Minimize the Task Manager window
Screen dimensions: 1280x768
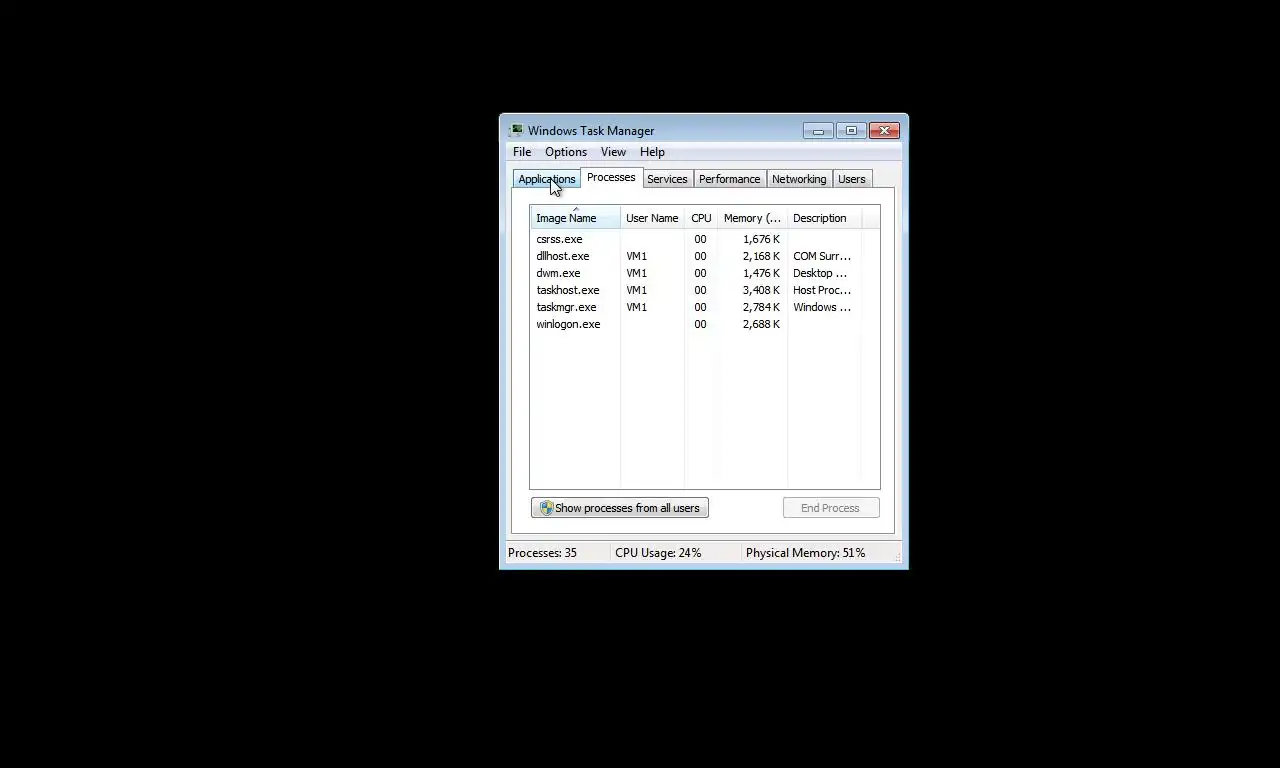click(818, 131)
